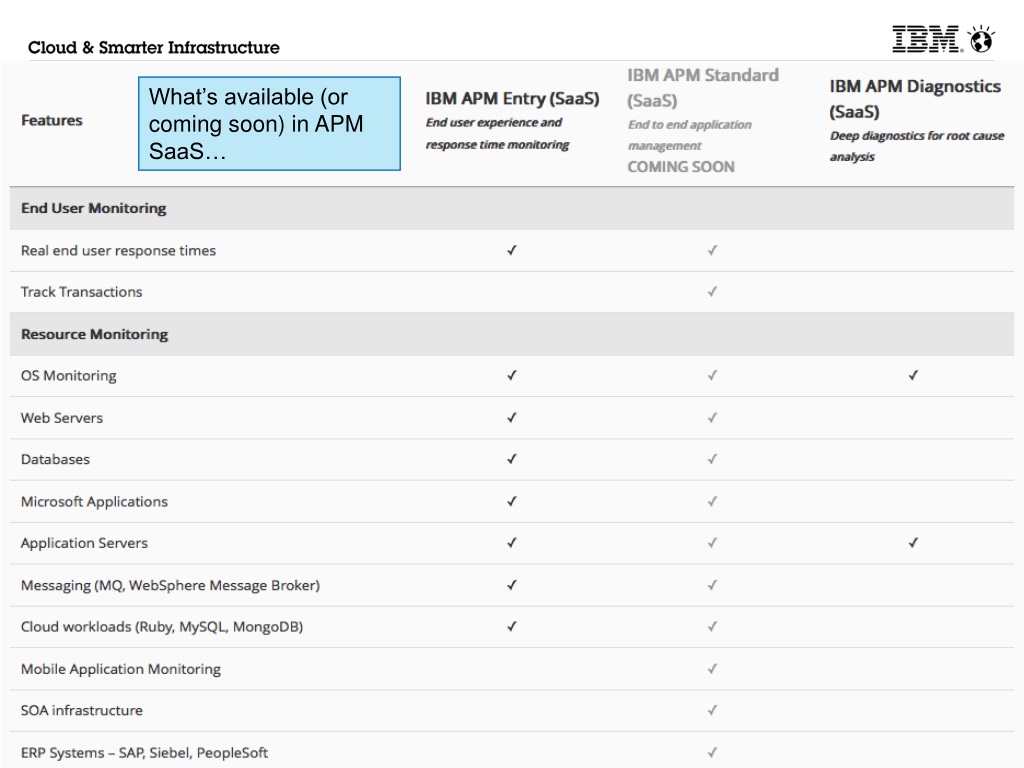
Task: Click 'End to end application management' subtitle
Action: pyautogui.click(x=690, y=135)
